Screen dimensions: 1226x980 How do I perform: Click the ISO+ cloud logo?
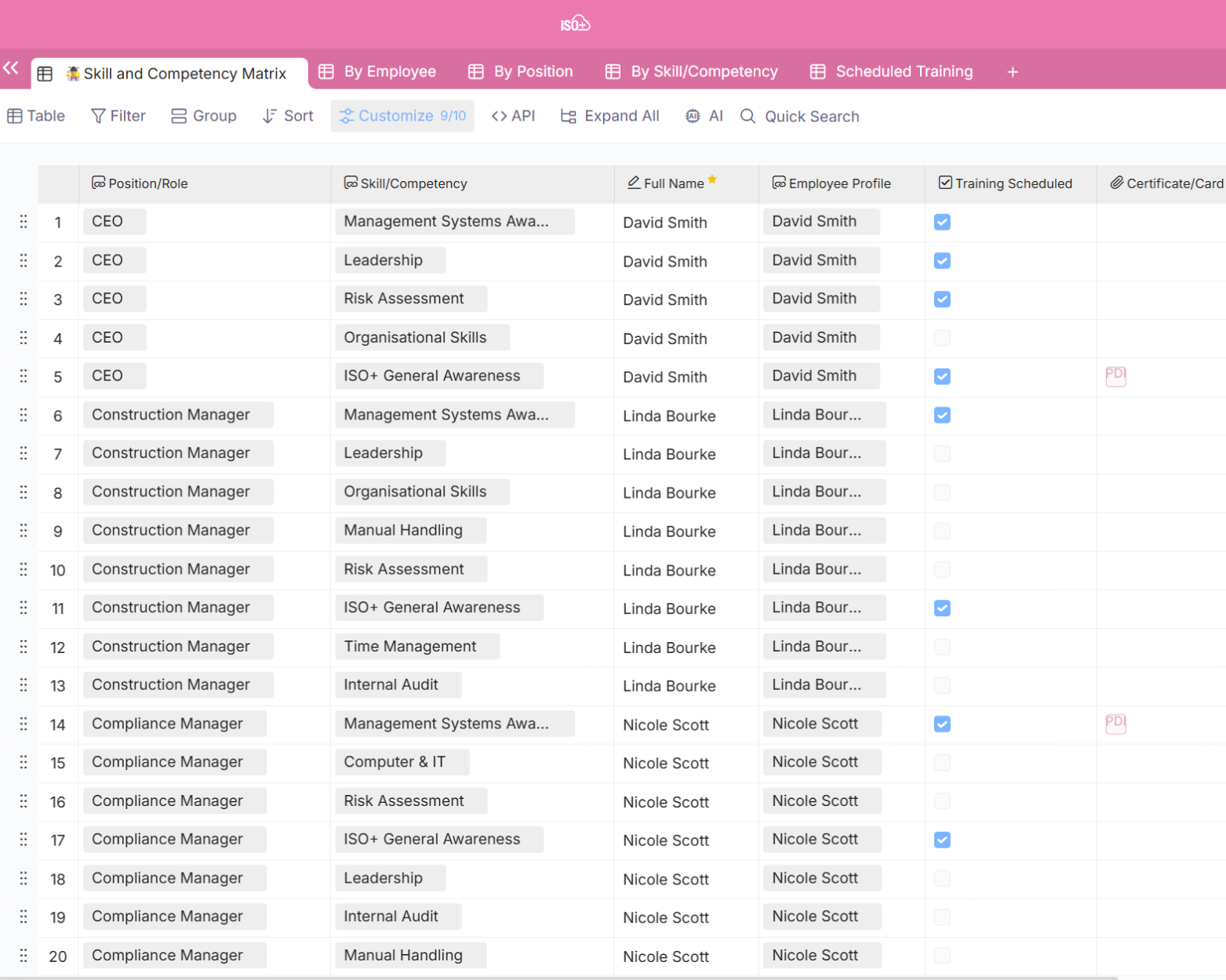pyautogui.click(x=575, y=24)
